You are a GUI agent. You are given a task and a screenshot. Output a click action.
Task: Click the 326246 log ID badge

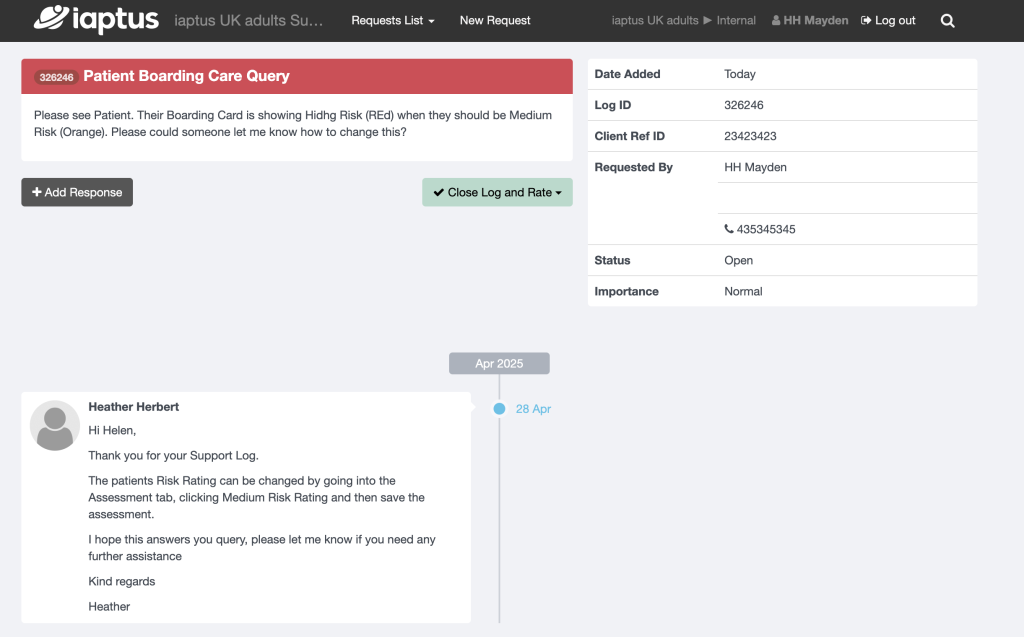tap(57, 77)
